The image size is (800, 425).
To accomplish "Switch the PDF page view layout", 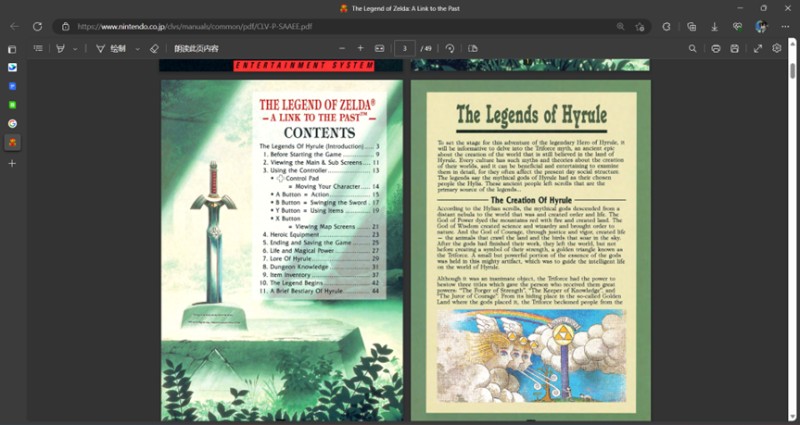I will tap(473, 48).
